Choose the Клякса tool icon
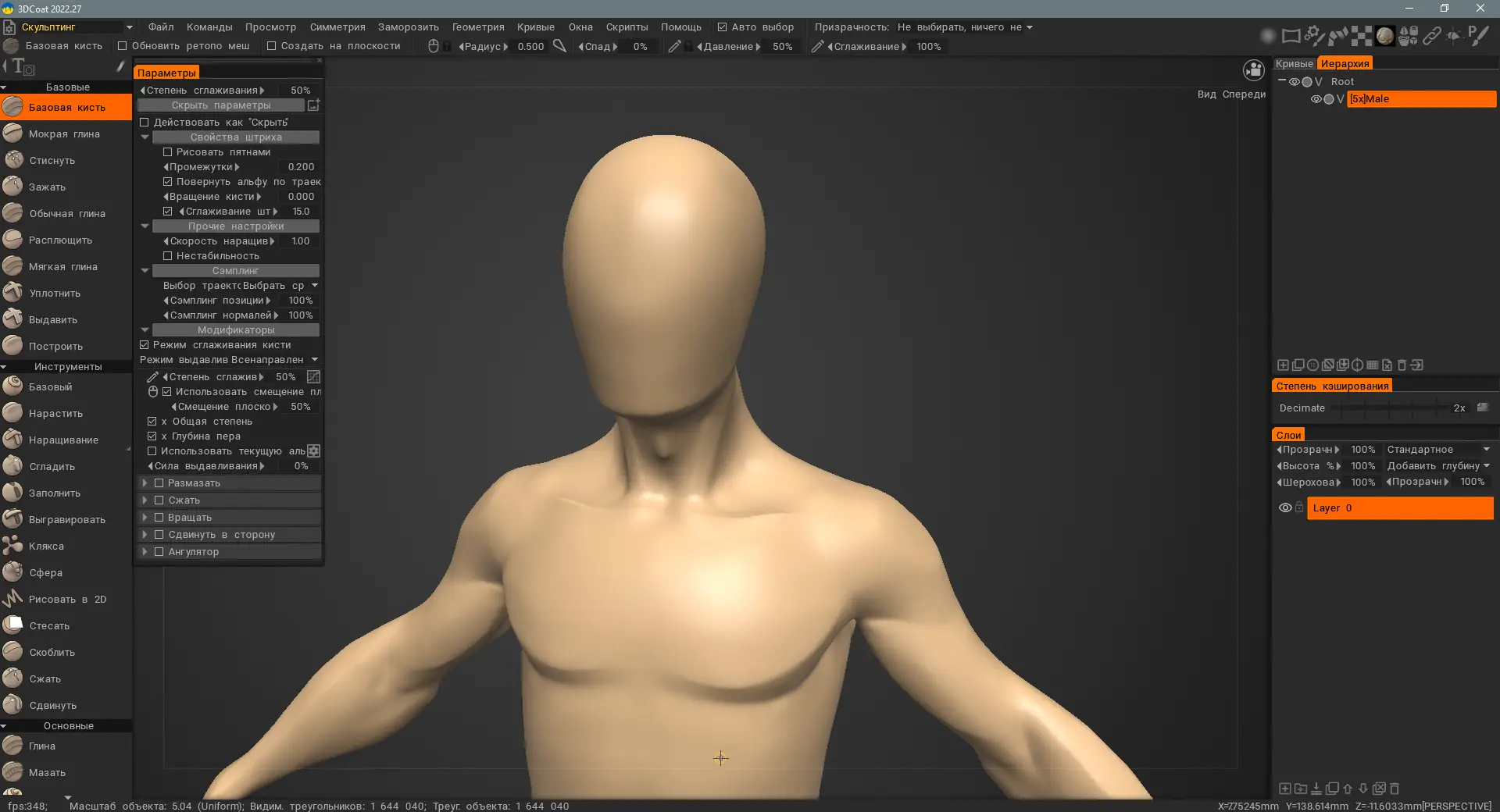 pos(13,546)
